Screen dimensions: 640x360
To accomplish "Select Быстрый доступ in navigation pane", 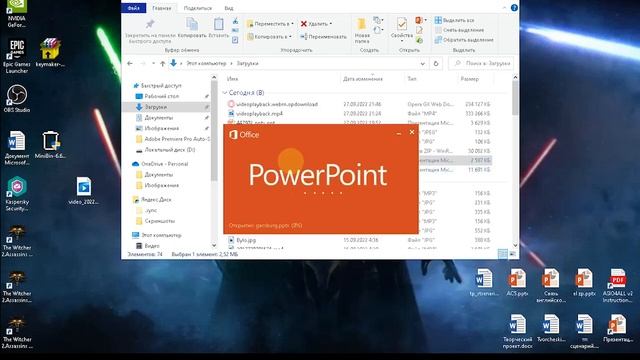I will coord(157,86).
